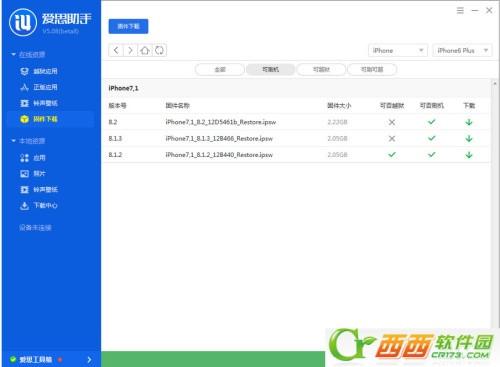500x367 pixels.
Task: Go to home via house icon
Action: pos(145,50)
